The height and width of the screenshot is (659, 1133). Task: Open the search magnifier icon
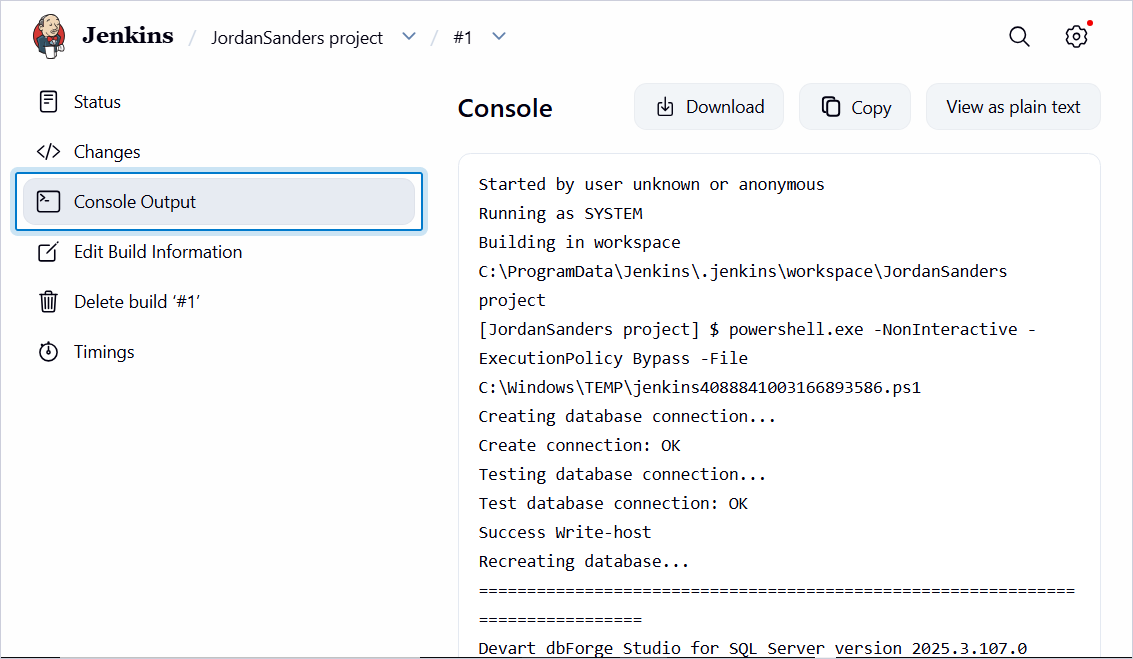pos(1020,36)
